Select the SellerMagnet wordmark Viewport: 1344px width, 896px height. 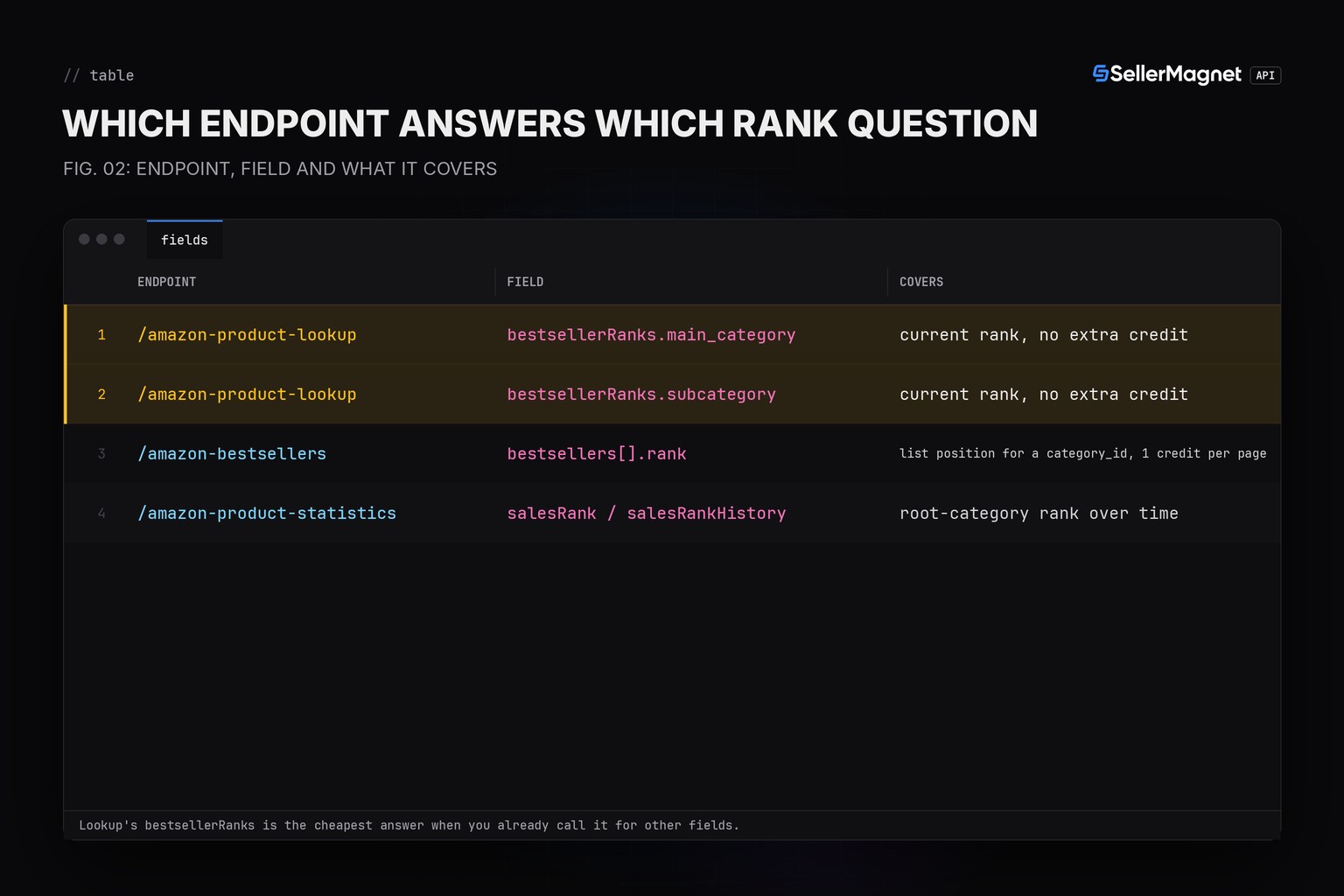click(1176, 74)
